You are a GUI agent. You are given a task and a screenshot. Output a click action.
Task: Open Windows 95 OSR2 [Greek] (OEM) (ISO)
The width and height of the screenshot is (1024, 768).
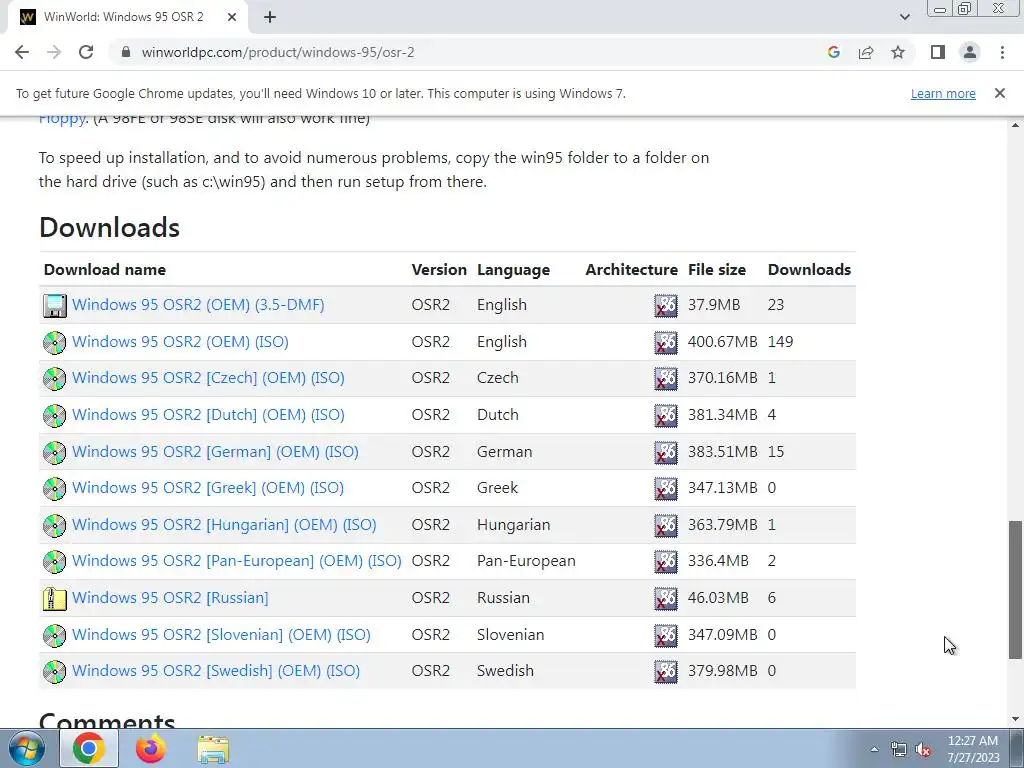tap(208, 487)
